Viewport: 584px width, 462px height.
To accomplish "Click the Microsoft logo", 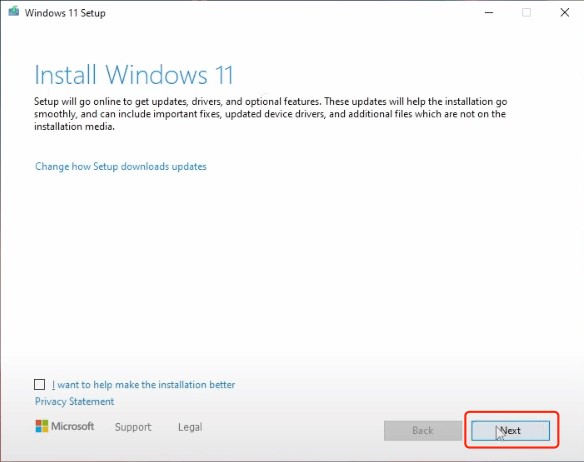I will coord(65,426).
